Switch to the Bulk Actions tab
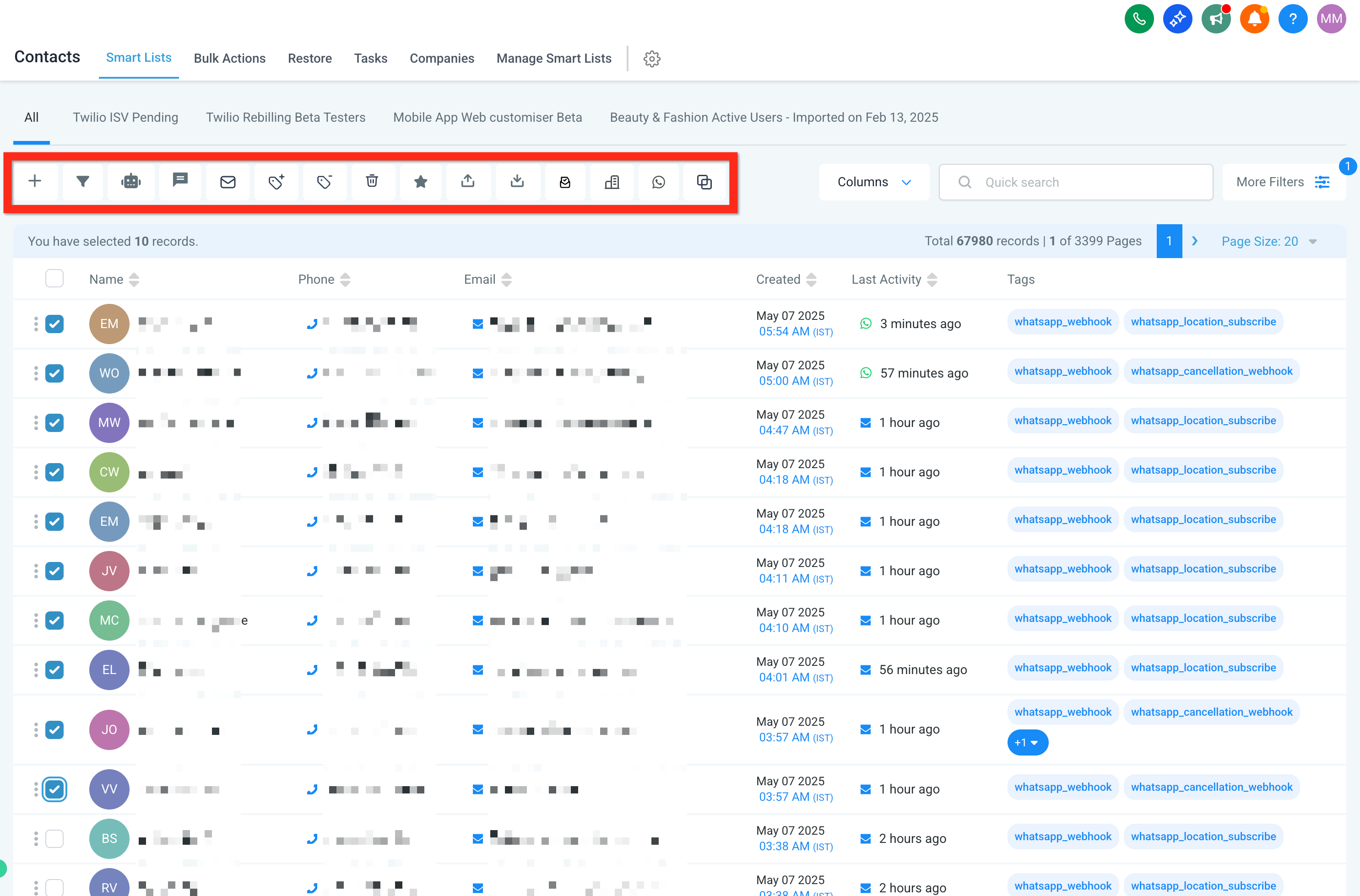The height and width of the screenshot is (896, 1360). point(229,58)
